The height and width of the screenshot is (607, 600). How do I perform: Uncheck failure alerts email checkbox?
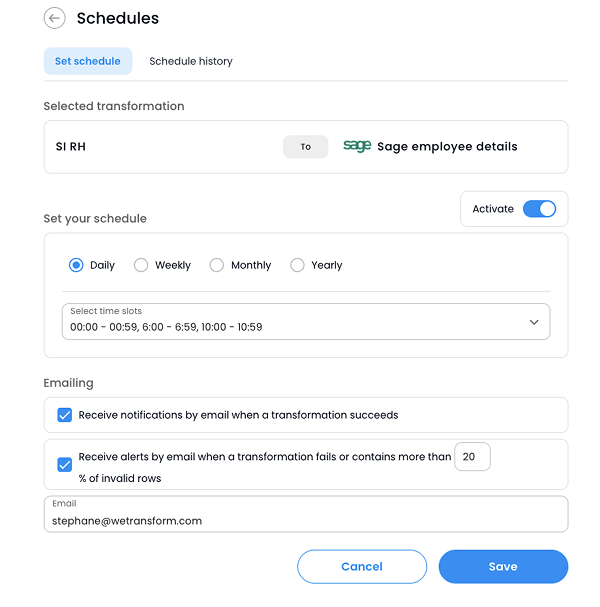pos(65,464)
